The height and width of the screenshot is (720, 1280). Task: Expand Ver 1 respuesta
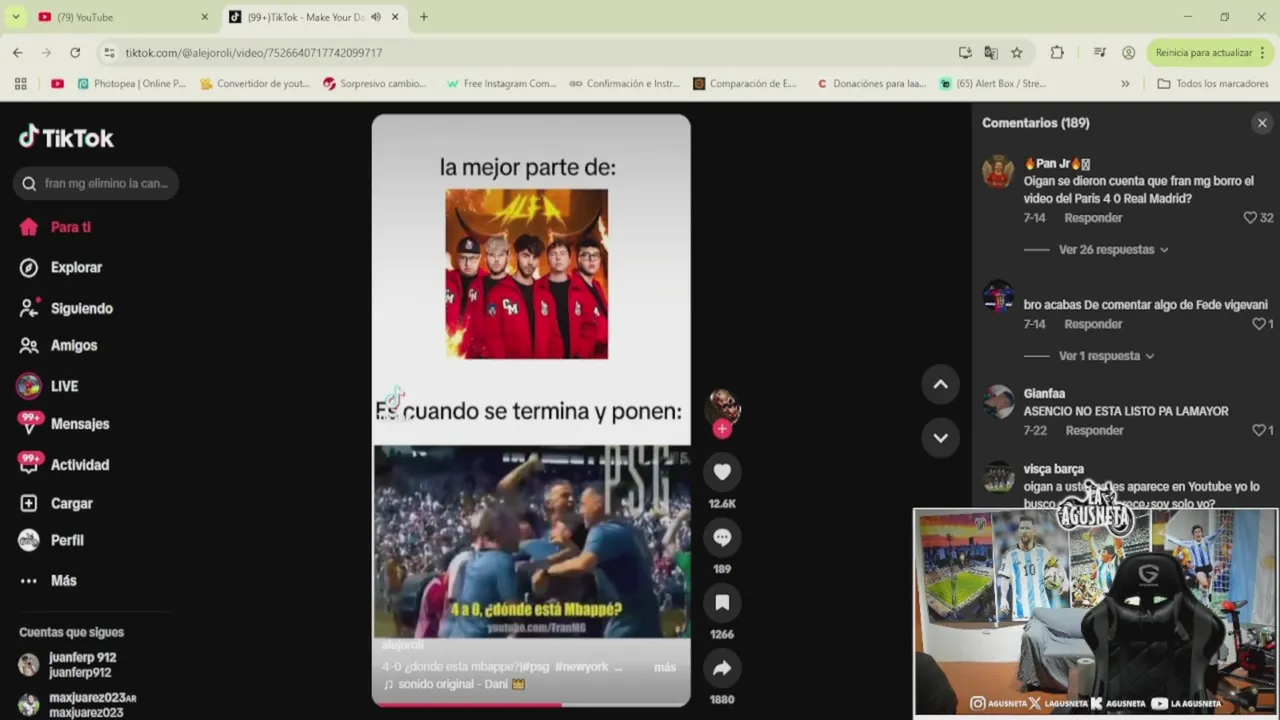pos(1106,356)
